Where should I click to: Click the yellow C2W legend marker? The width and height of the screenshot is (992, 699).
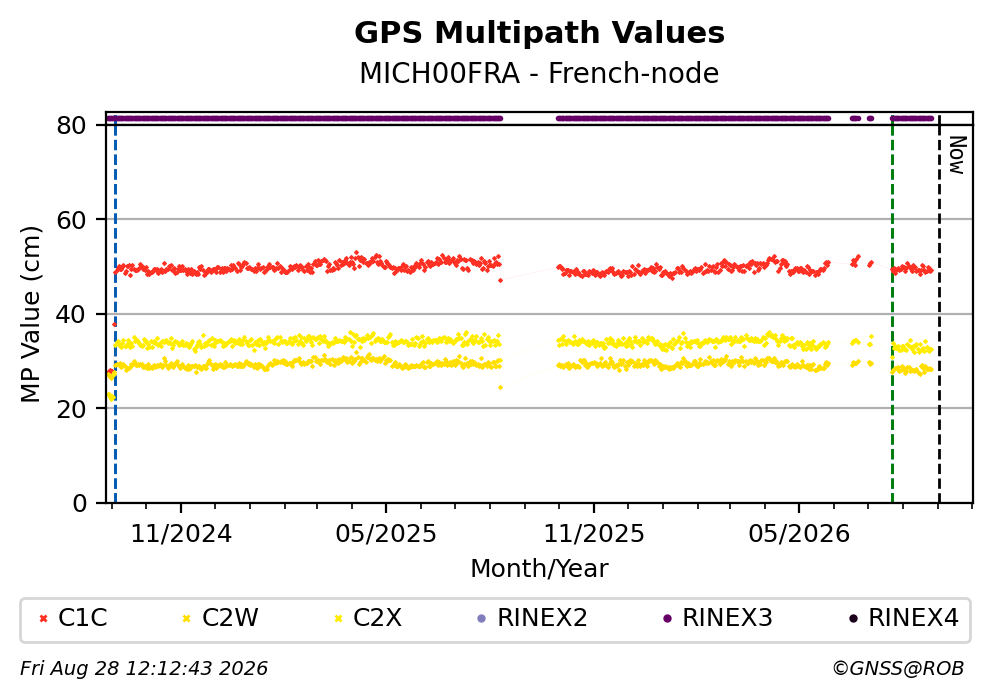(x=186, y=619)
